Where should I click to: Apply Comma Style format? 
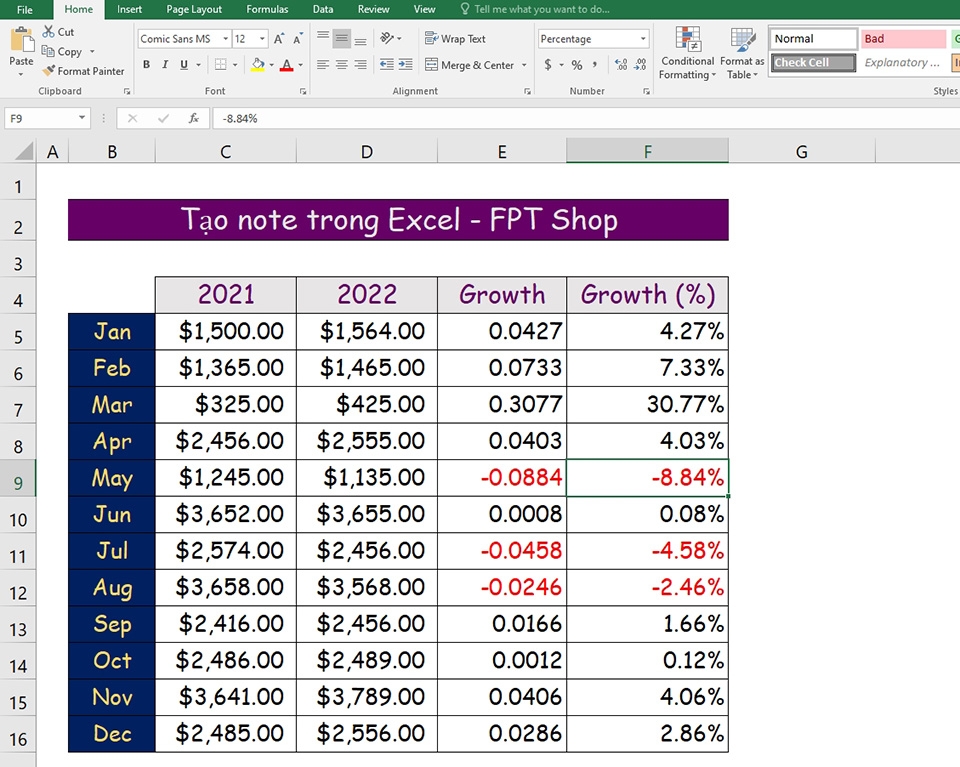click(594, 64)
